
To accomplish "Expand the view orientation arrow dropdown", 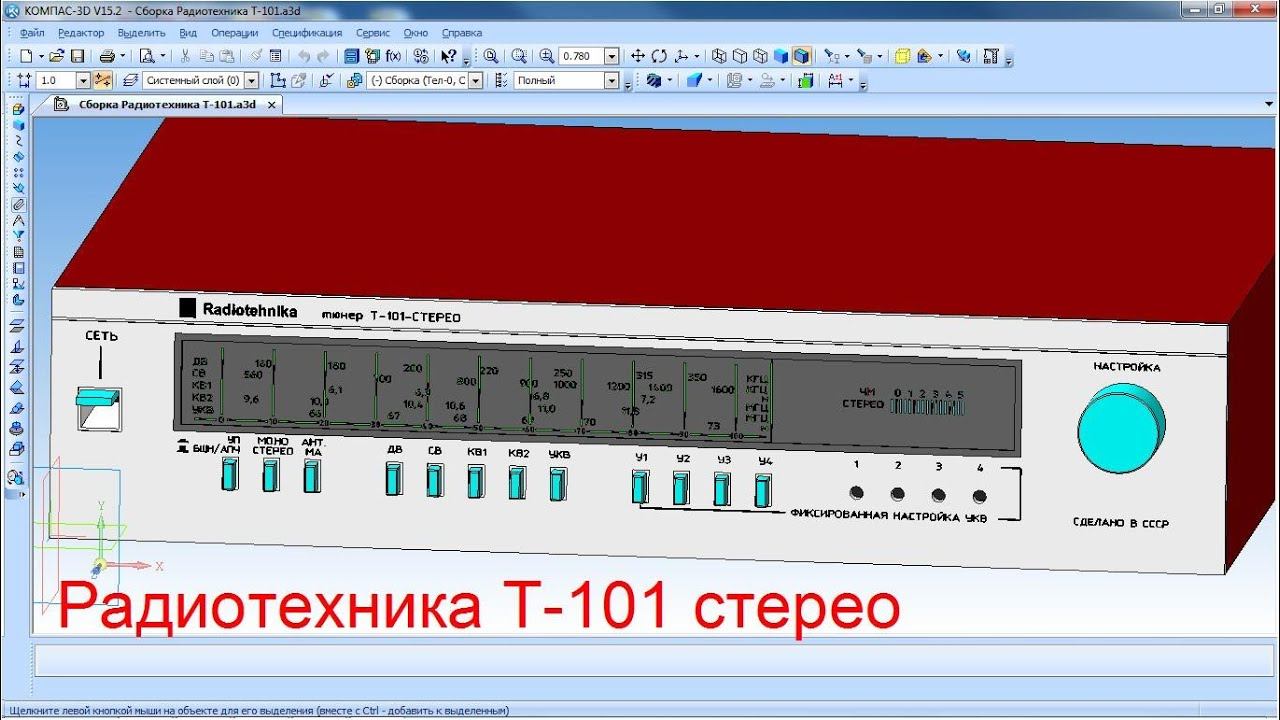I will [x=697, y=56].
